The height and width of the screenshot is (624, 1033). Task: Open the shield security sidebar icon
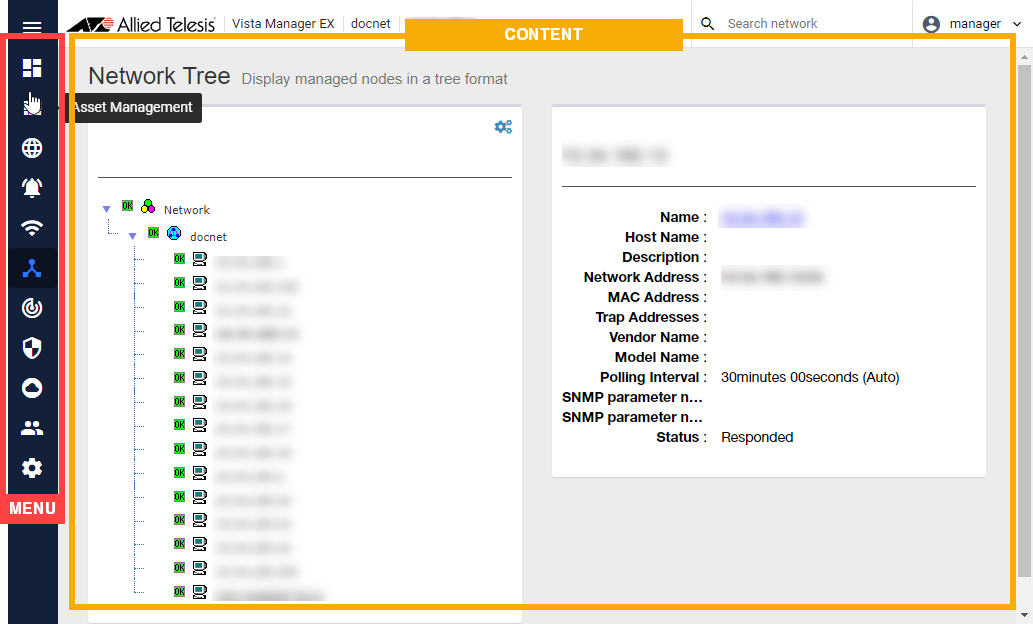click(32, 348)
